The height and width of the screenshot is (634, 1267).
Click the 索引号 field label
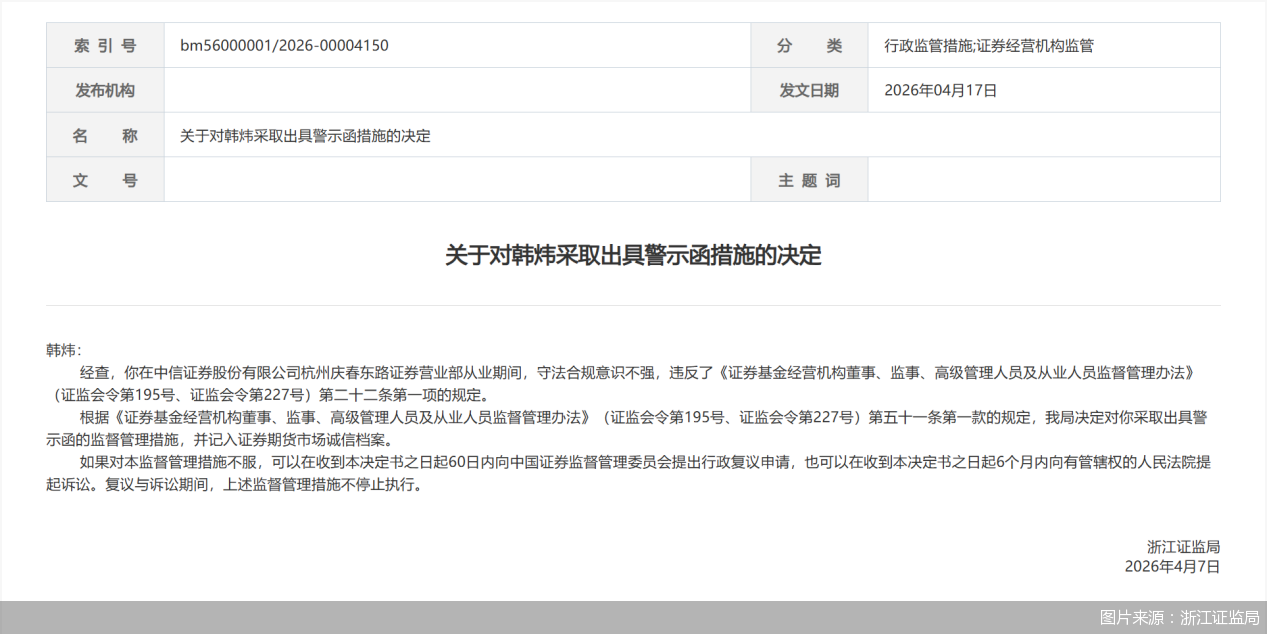point(105,45)
